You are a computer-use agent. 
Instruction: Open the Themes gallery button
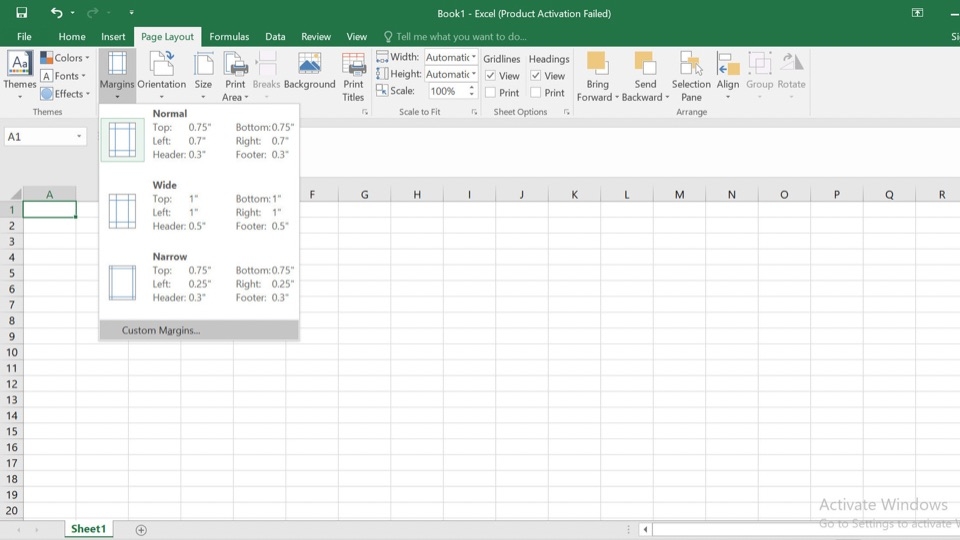click(x=20, y=76)
